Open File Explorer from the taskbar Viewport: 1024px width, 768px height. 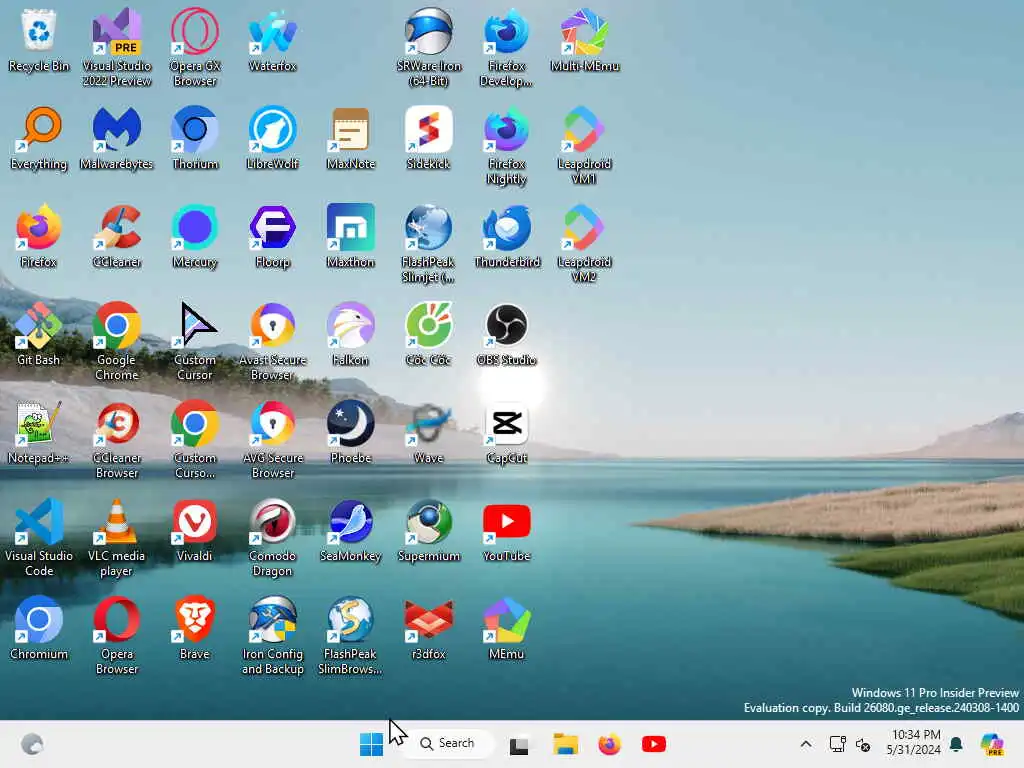coord(566,744)
